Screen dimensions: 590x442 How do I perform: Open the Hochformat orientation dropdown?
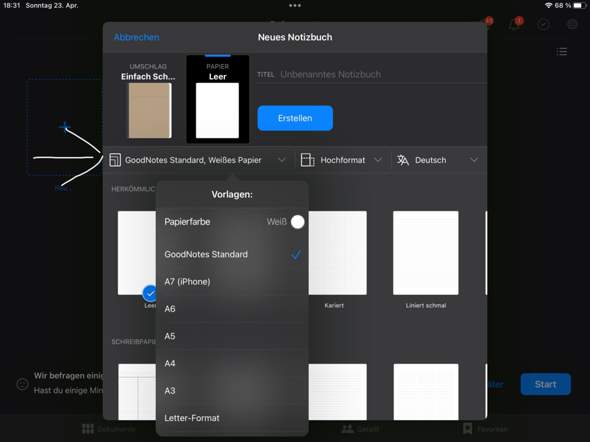click(341, 160)
